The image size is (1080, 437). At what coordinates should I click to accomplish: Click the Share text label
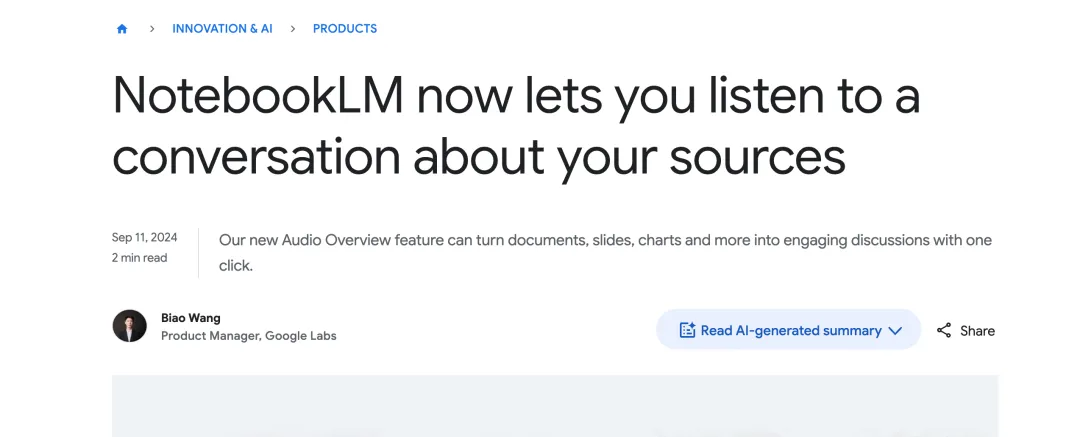point(977,331)
